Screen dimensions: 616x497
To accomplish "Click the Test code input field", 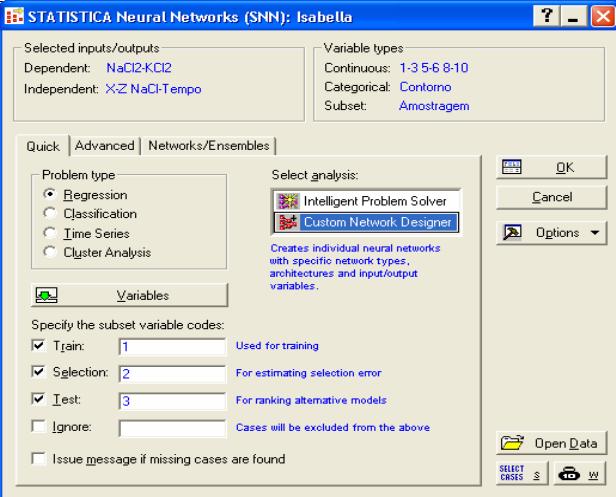I will (172, 401).
